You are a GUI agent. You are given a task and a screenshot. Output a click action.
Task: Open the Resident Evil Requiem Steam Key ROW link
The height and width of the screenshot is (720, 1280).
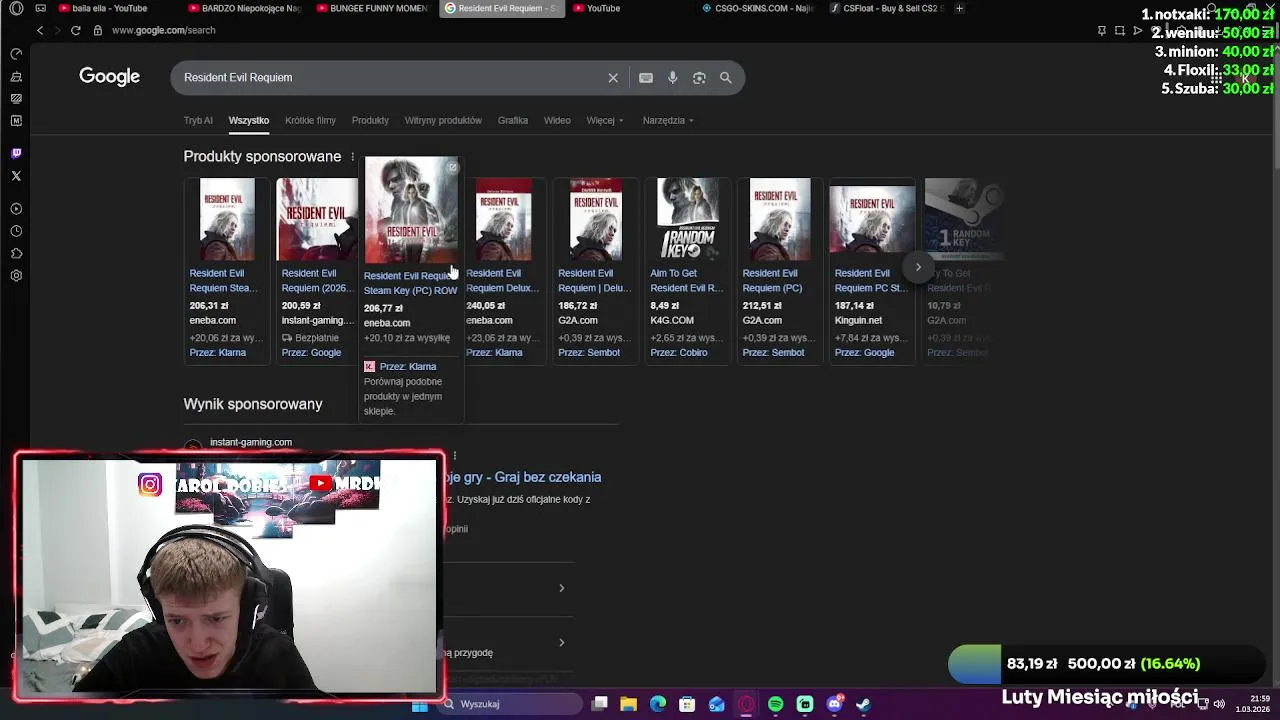click(410, 283)
